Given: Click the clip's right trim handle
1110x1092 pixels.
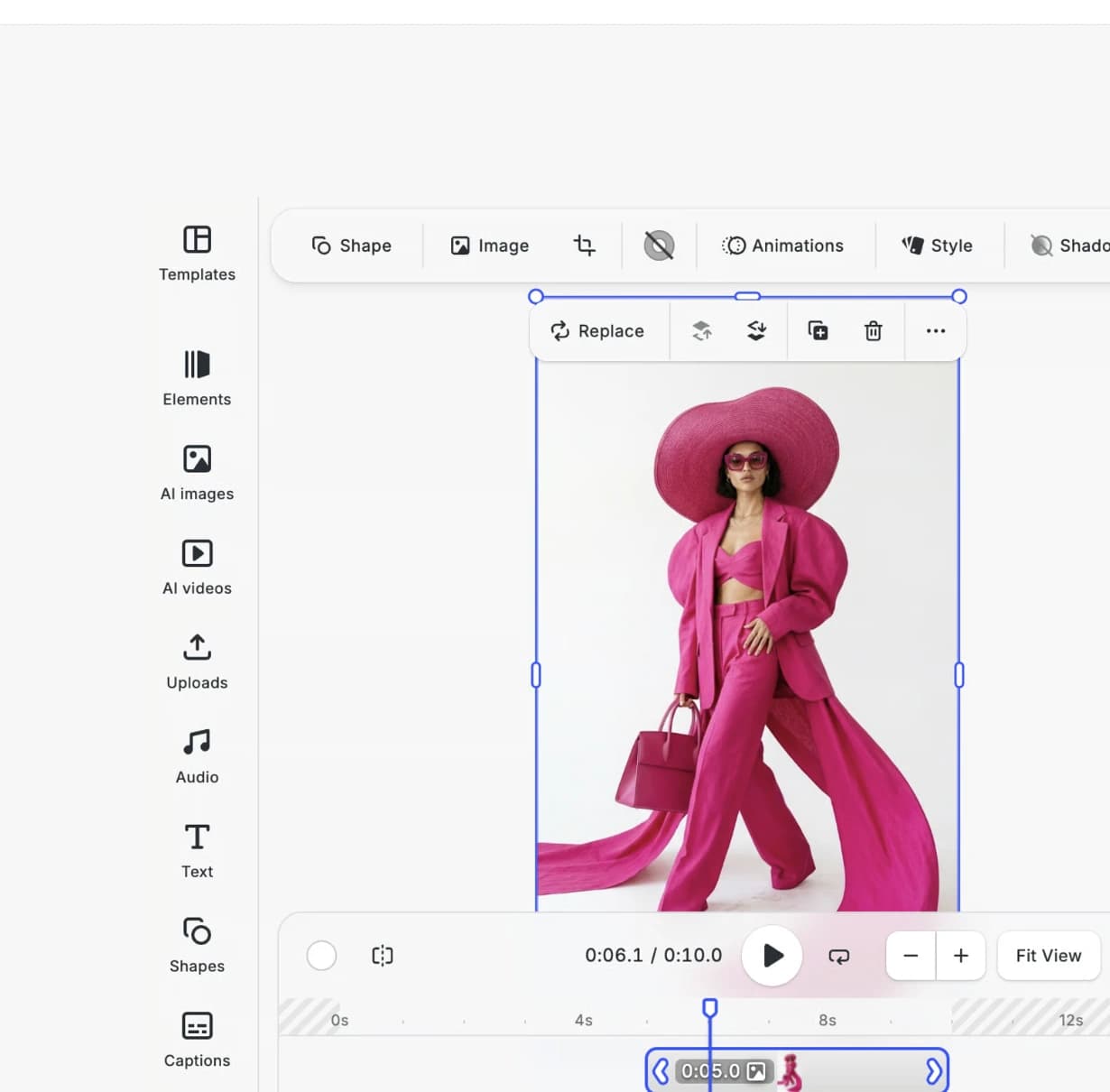Looking at the screenshot, I should [934, 1071].
